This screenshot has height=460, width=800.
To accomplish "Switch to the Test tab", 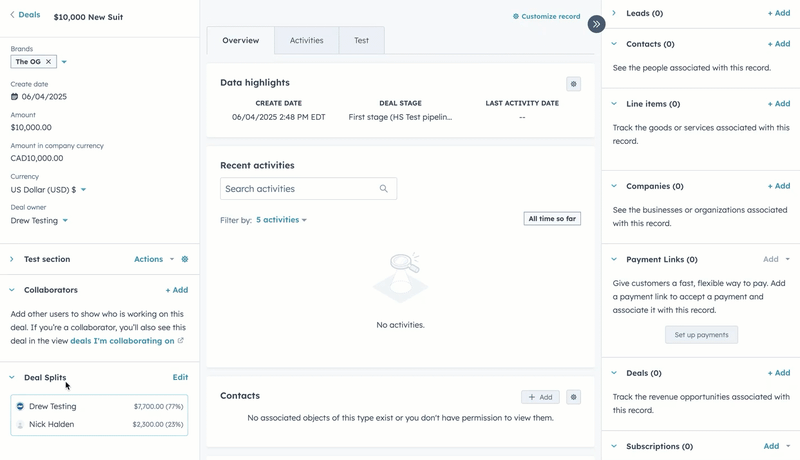I will (362, 40).
